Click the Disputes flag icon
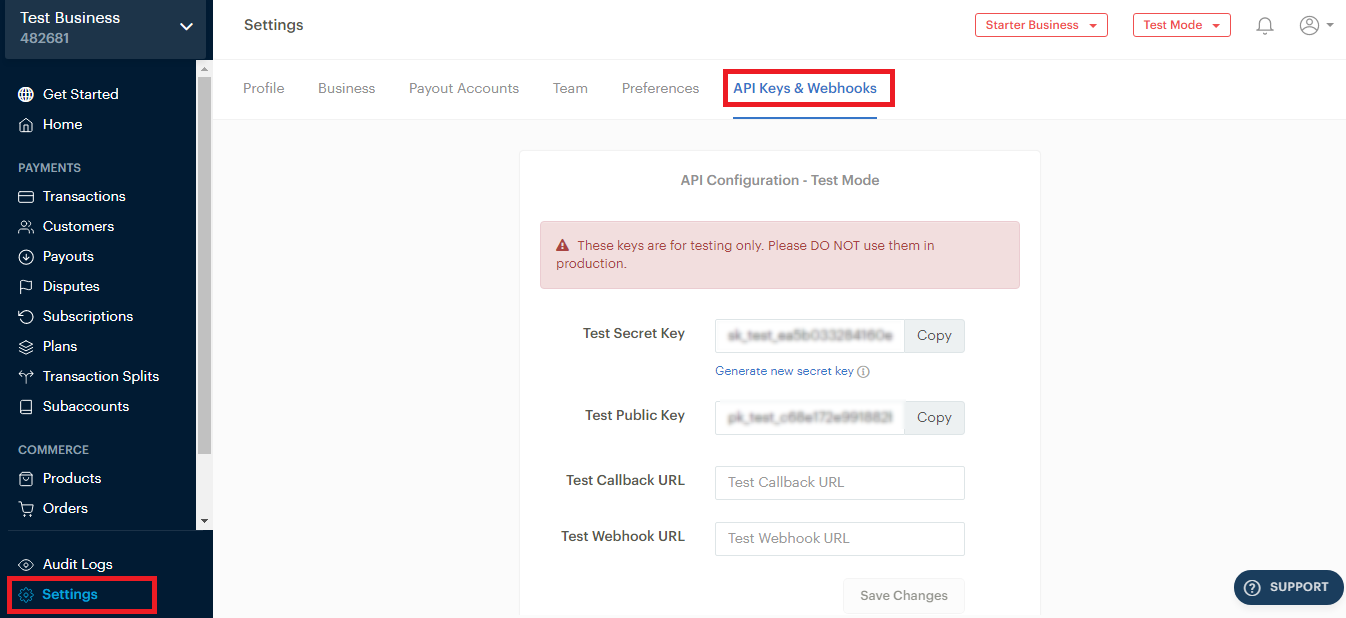This screenshot has width=1346, height=618. (26, 287)
